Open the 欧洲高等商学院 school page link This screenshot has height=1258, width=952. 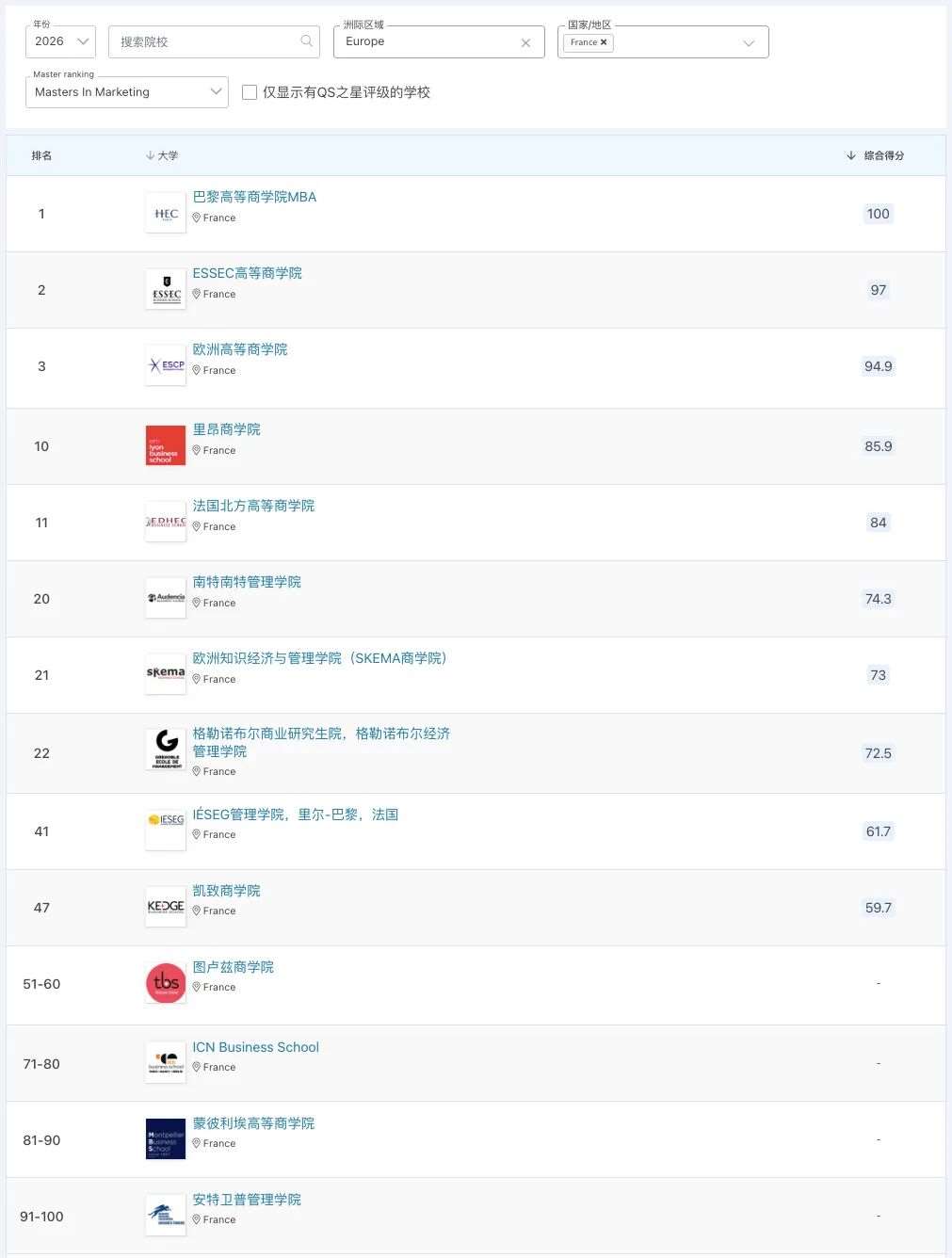pyautogui.click(x=239, y=348)
